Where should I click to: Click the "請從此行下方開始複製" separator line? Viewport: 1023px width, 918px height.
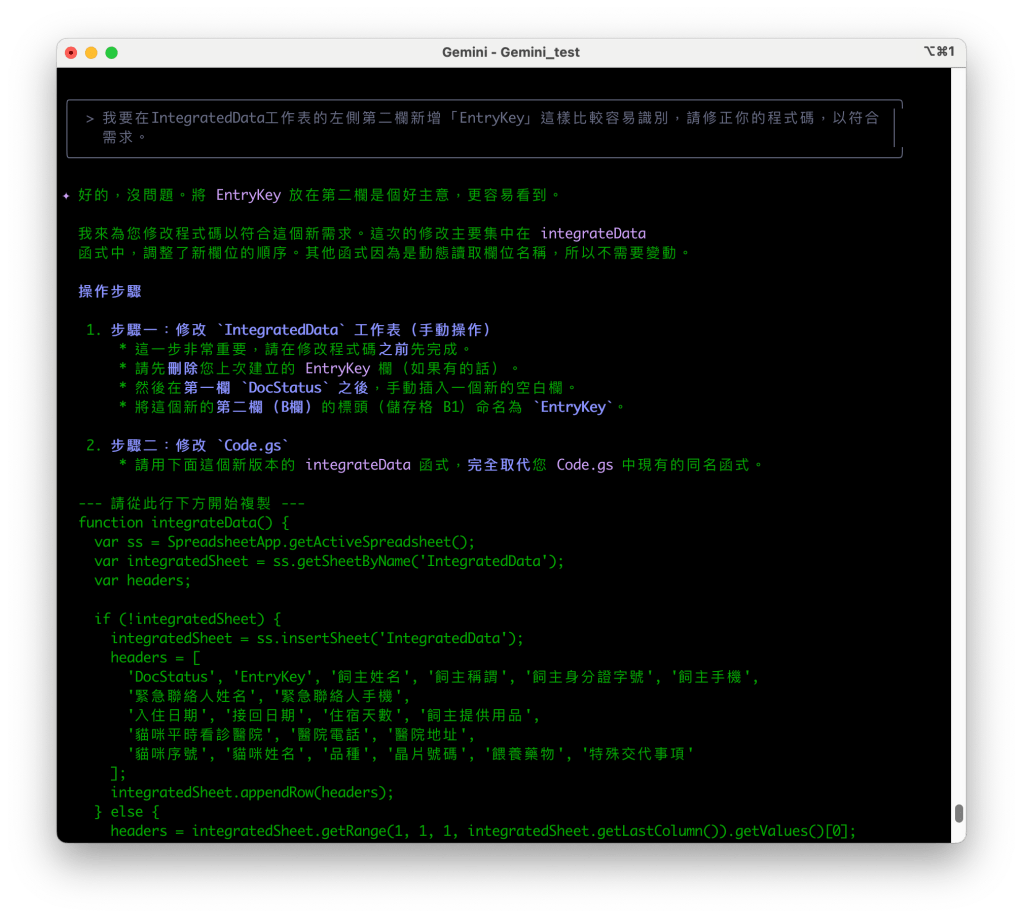tap(192, 503)
